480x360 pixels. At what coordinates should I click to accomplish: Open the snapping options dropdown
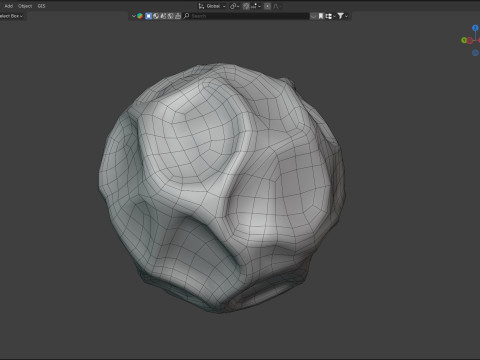coord(256,6)
